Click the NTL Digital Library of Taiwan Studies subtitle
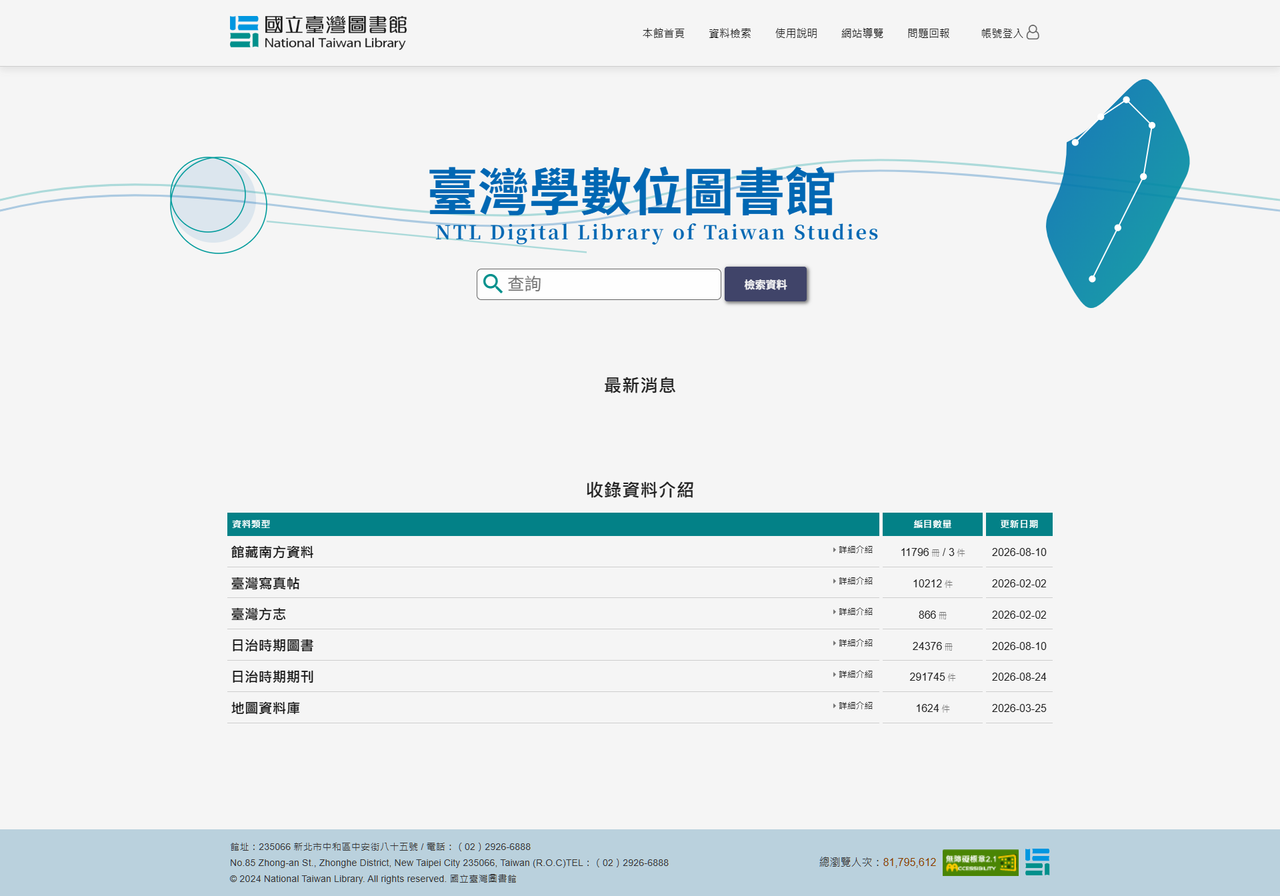The height and width of the screenshot is (896, 1280). click(x=657, y=233)
